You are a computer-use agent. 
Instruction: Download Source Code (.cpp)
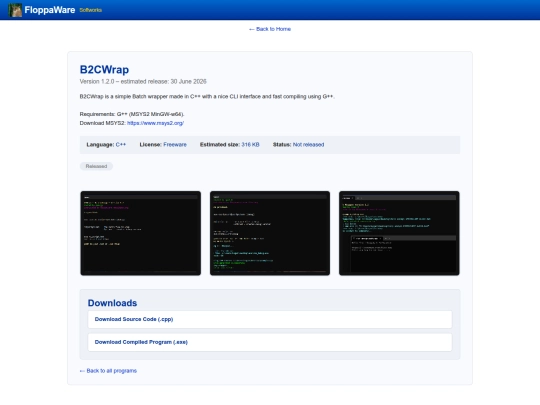(x=270, y=320)
